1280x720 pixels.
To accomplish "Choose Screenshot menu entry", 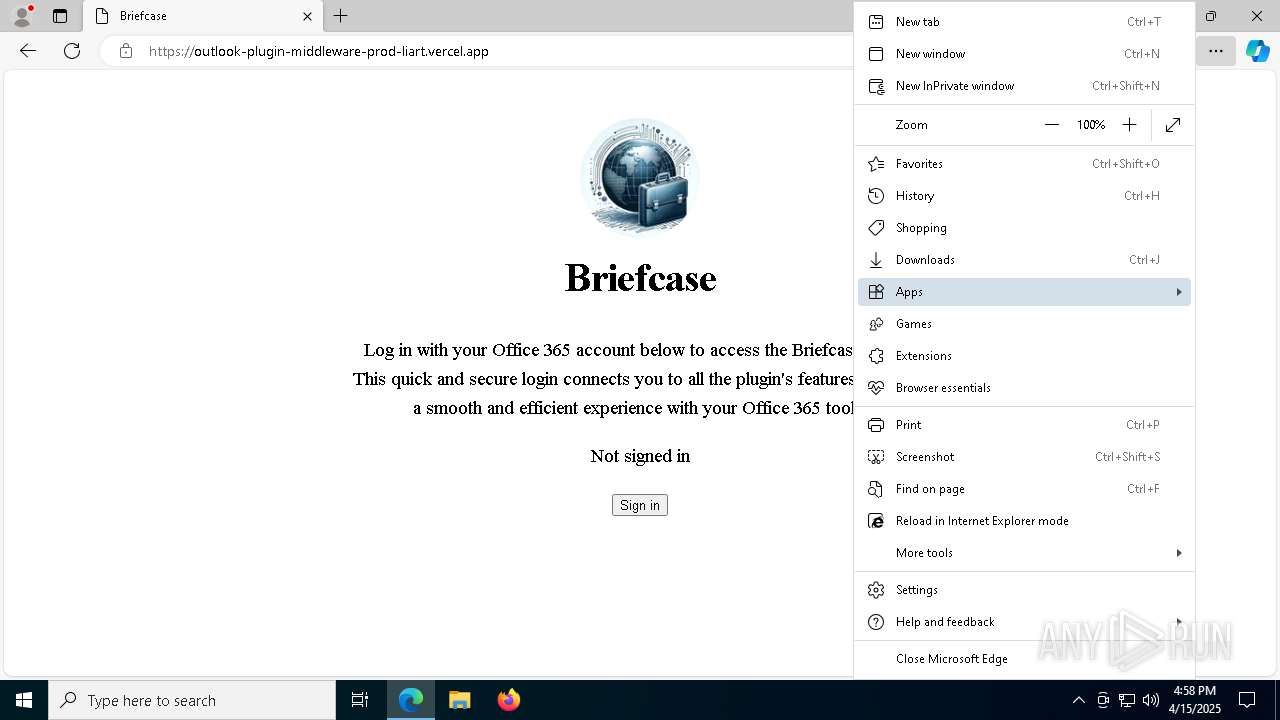I will pyautogui.click(x=1024, y=457).
